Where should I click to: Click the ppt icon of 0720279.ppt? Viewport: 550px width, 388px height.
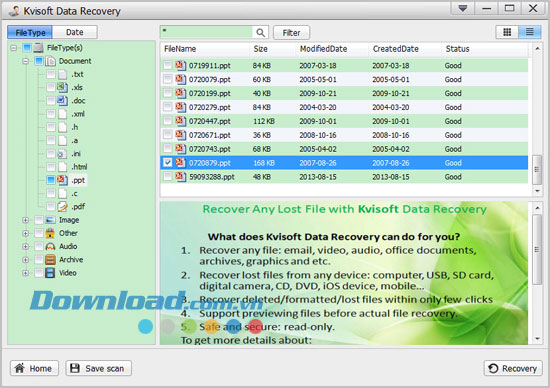(181, 107)
